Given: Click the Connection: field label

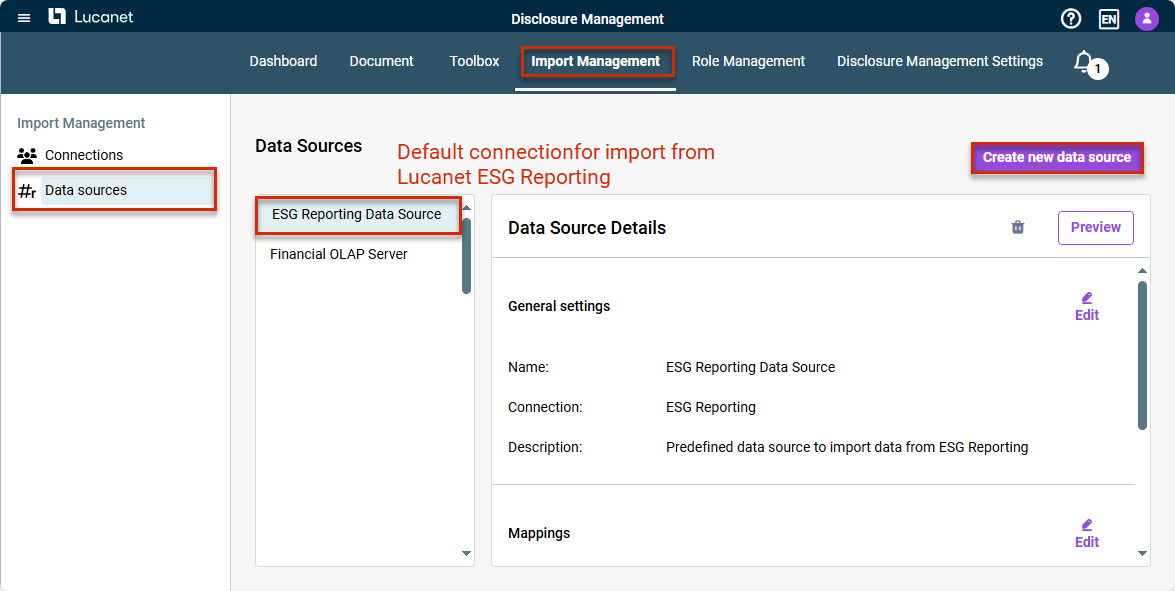Looking at the screenshot, I should pyautogui.click(x=545, y=408).
